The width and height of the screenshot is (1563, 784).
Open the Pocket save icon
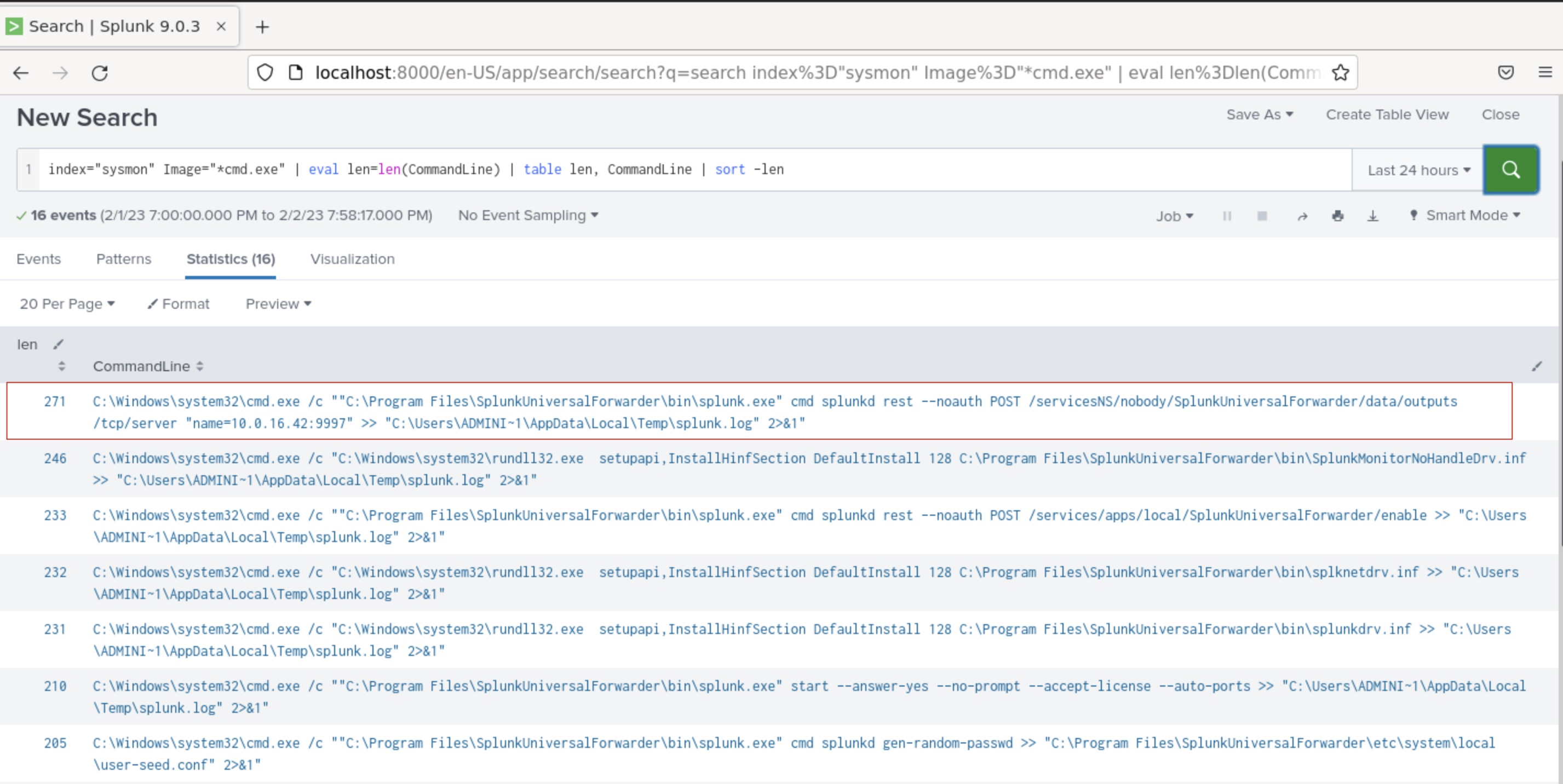point(1506,73)
